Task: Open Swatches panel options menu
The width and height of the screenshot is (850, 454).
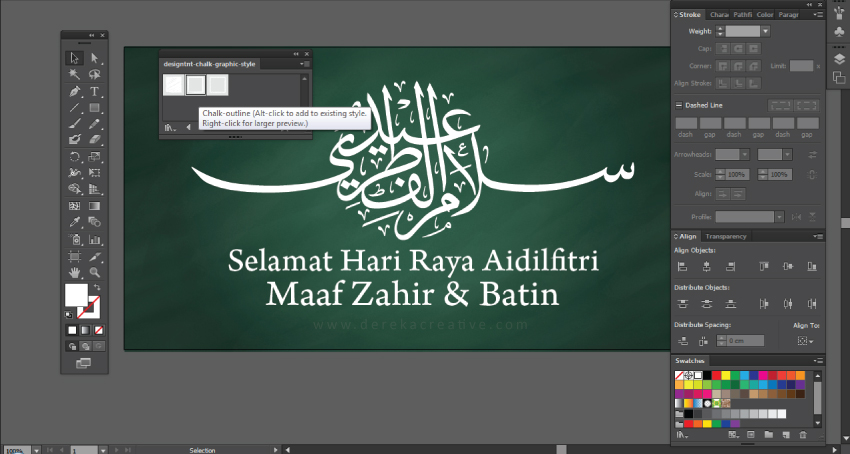Action: point(817,360)
